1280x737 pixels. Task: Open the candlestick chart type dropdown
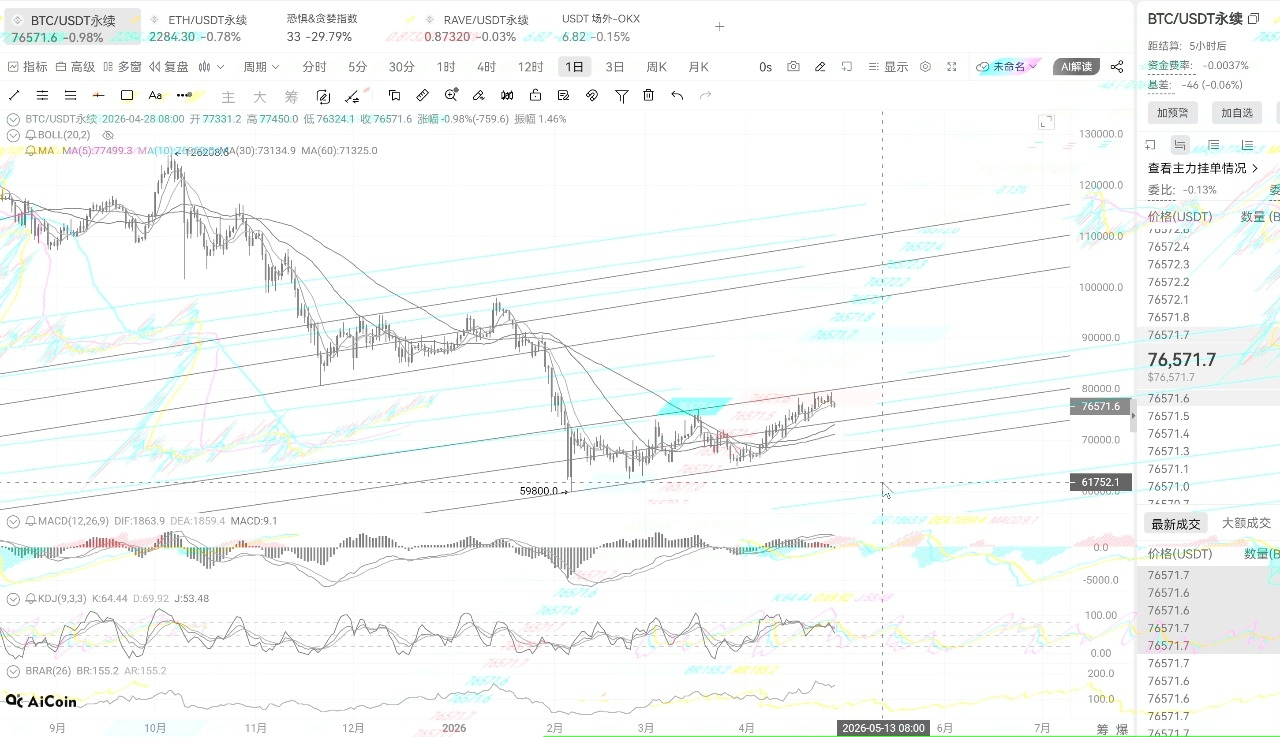[211, 67]
